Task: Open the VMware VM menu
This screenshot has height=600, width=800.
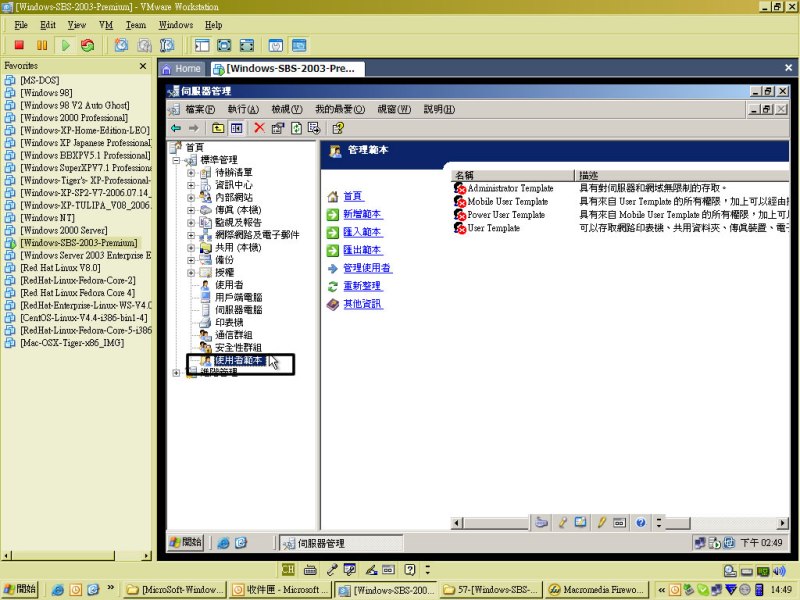Action: pos(106,25)
